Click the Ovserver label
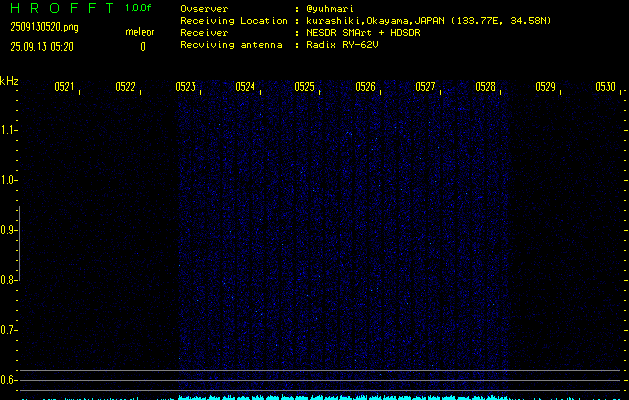The image size is (629, 400). pyautogui.click(x=204, y=9)
